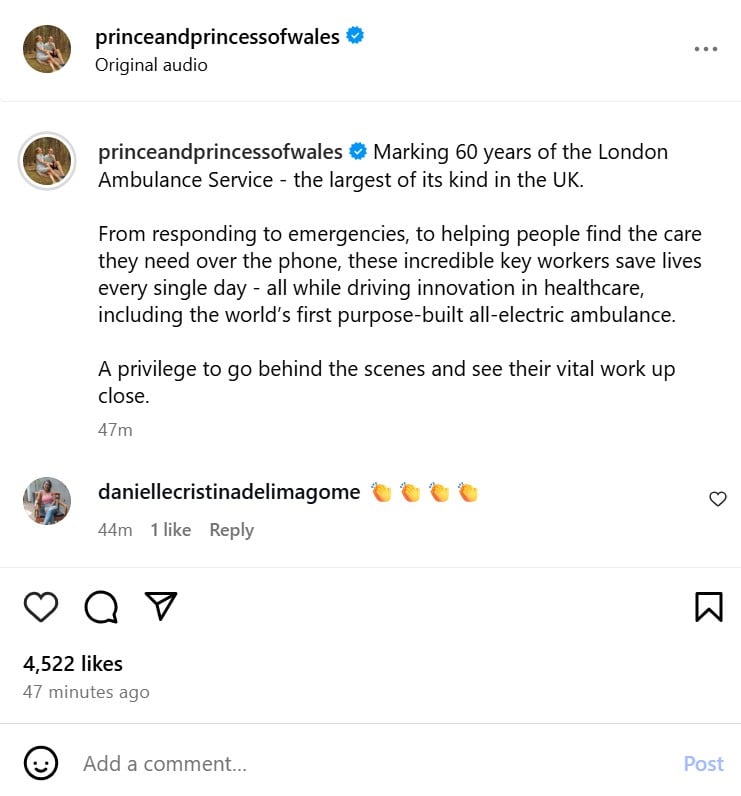View daniellecristinadelimagome's profile avatar
Screen dimensions: 741x796
47,501
